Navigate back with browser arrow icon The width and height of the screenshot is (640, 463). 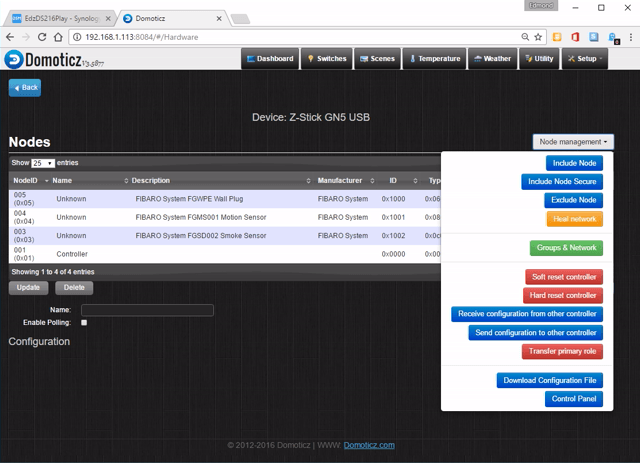(x=10, y=37)
